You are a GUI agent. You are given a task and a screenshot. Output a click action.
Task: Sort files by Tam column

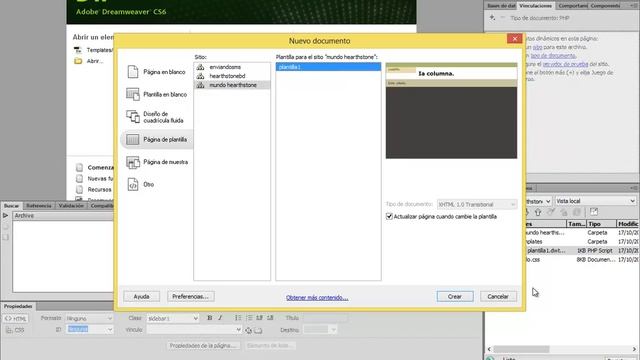(576, 224)
